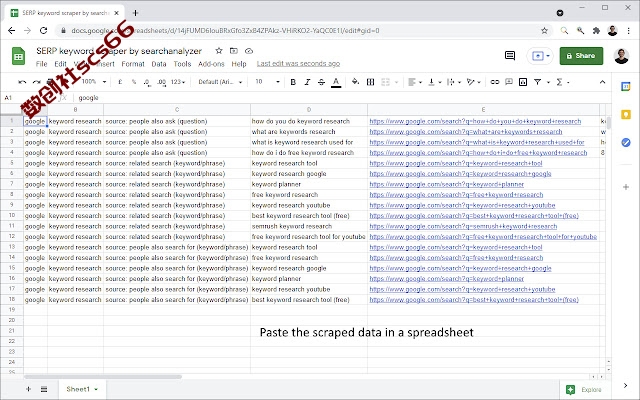Open the font size 10 dropdown
This screenshot has width=640, height=400.
click(x=267, y=82)
